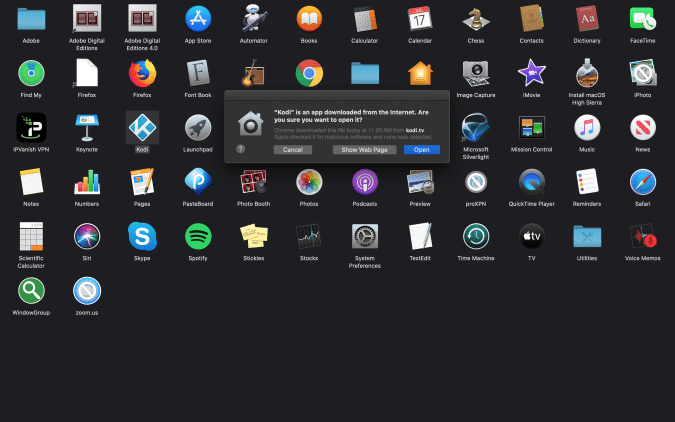The width and height of the screenshot is (675, 422).
Task: Open the Find My app
Action: (31, 73)
